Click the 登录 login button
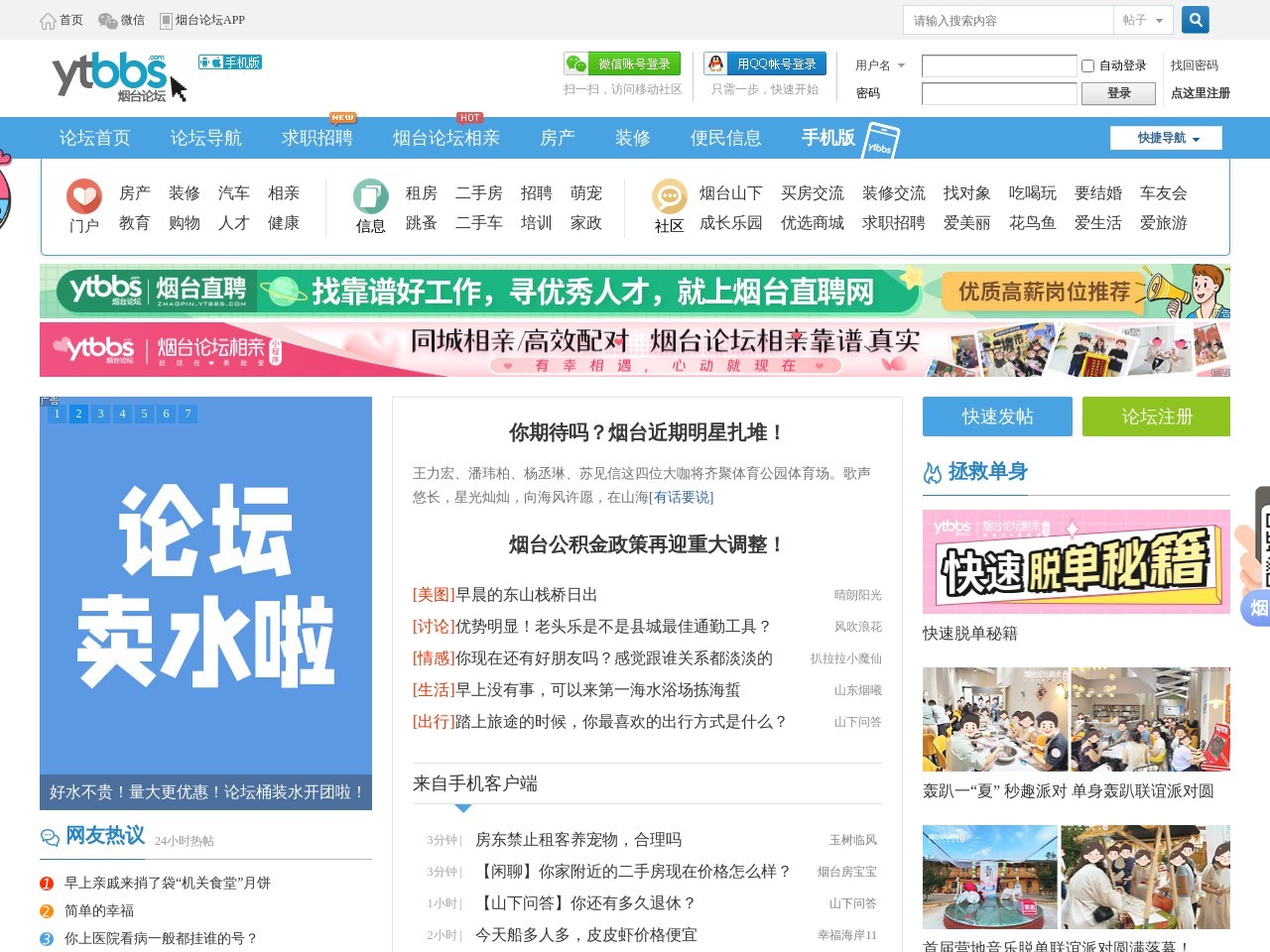Screen dimensions: 1270x952 tap(1118, 93)
